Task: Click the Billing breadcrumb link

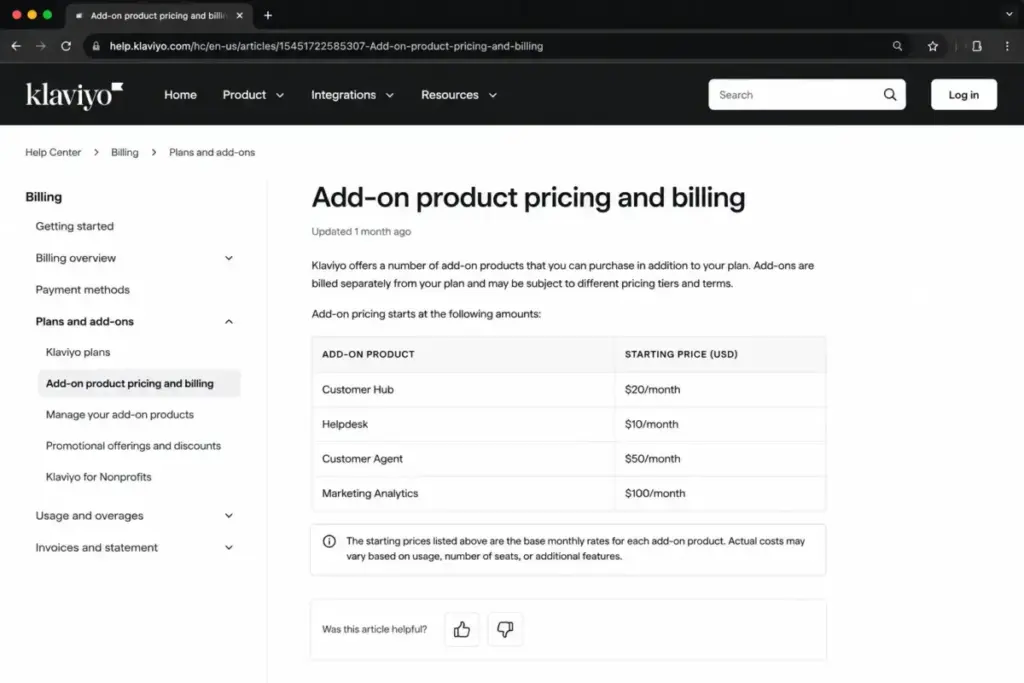Action: point(125,152)
